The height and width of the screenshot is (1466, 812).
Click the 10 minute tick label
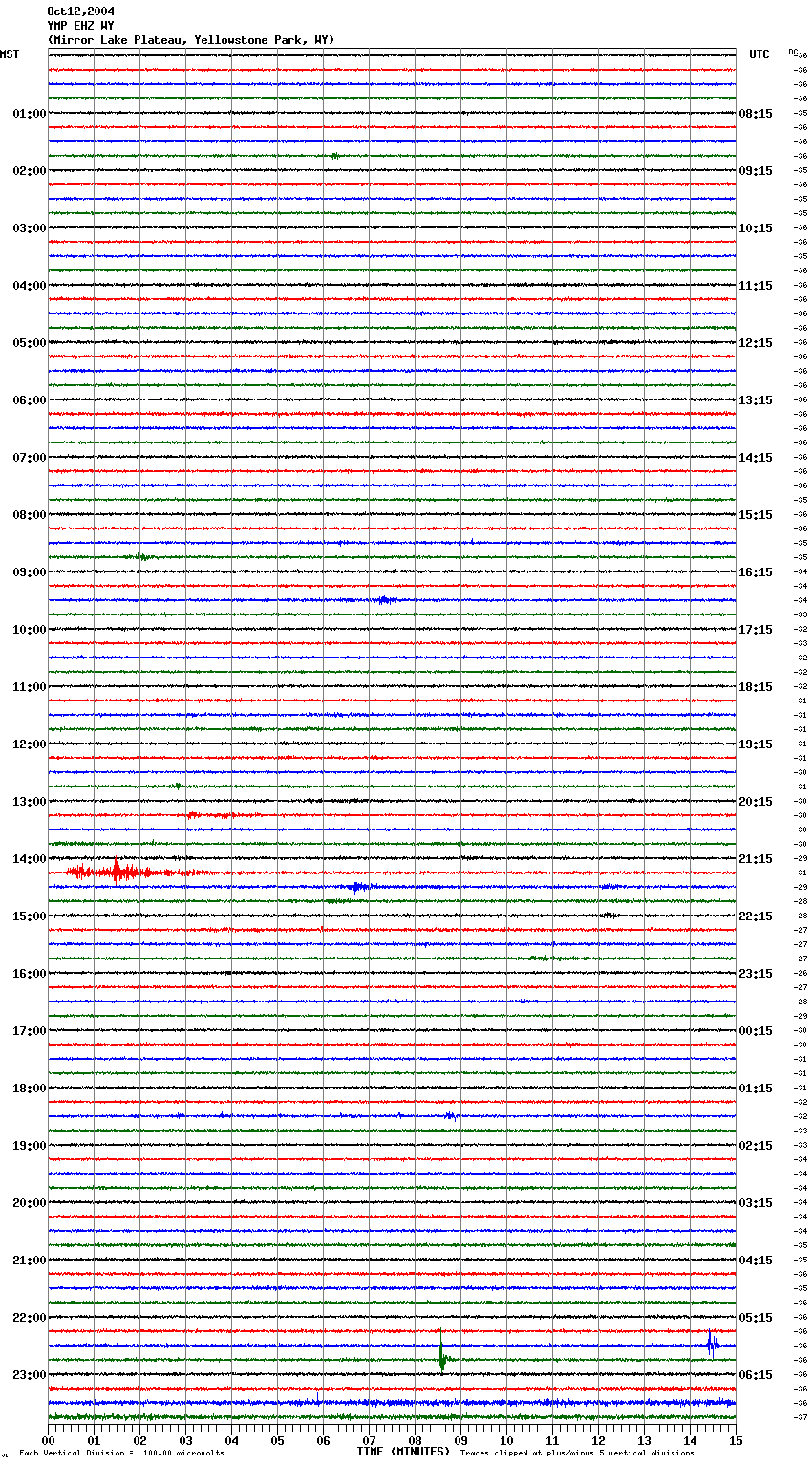[x=507, y=1441]
